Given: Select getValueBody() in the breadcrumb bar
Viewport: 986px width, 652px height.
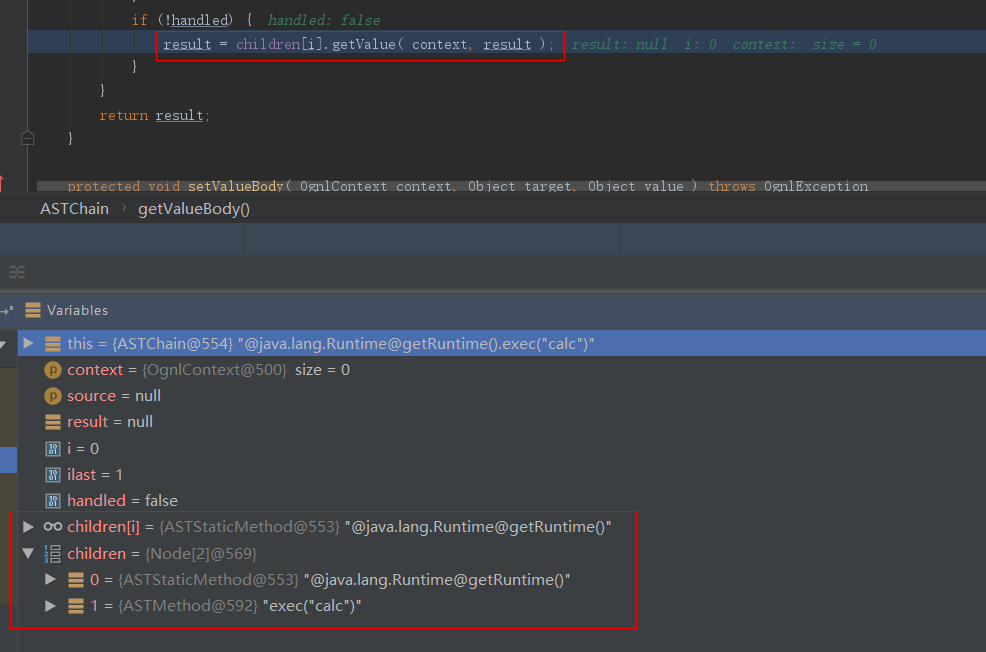Looking at the screenshot, I should pos(193,209).
